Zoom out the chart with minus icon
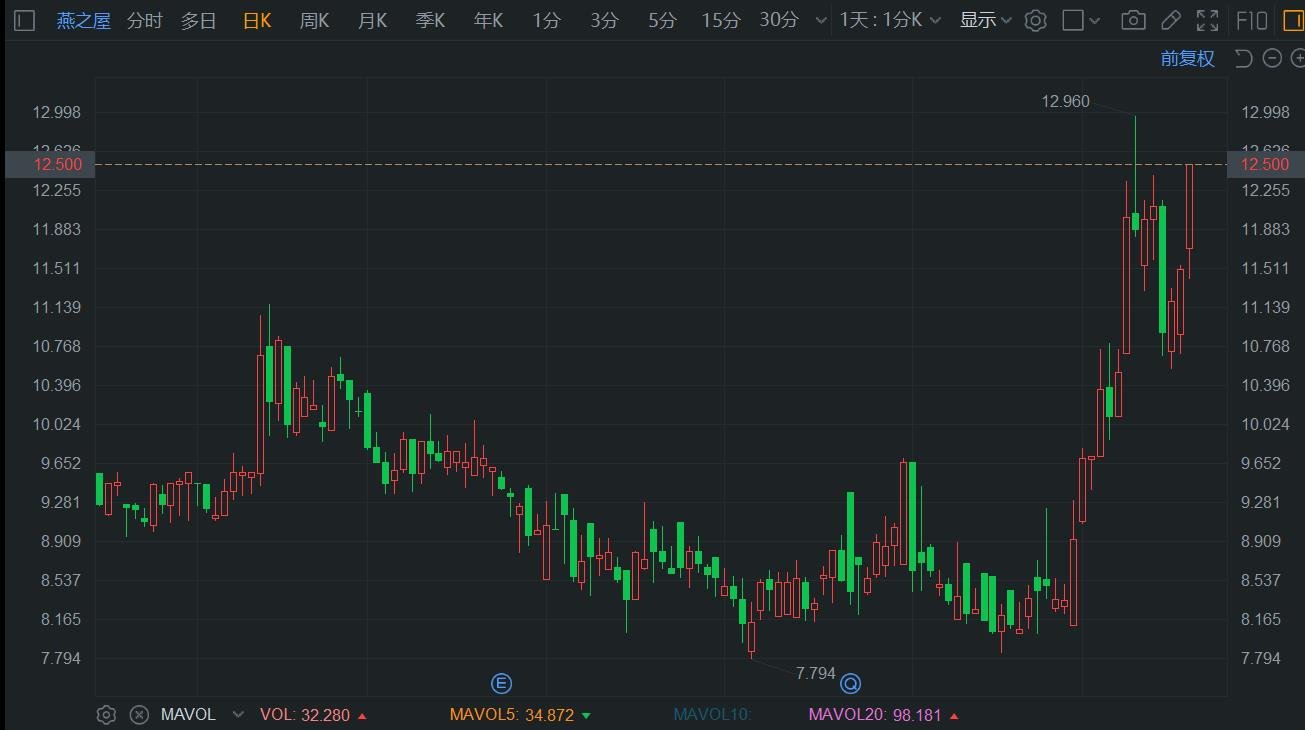 click(1272, 58)
